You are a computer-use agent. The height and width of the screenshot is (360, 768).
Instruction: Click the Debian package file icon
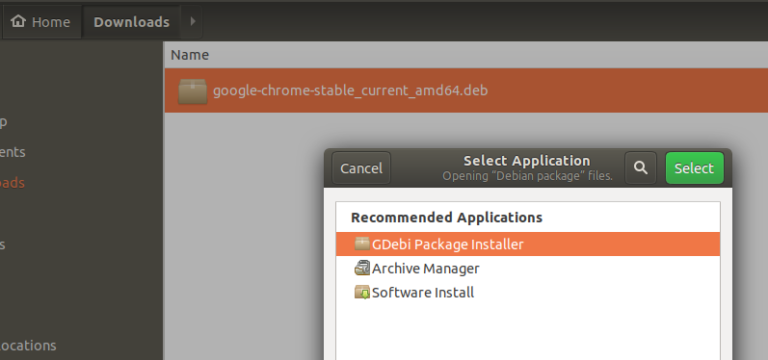click(x=192, y=91)
